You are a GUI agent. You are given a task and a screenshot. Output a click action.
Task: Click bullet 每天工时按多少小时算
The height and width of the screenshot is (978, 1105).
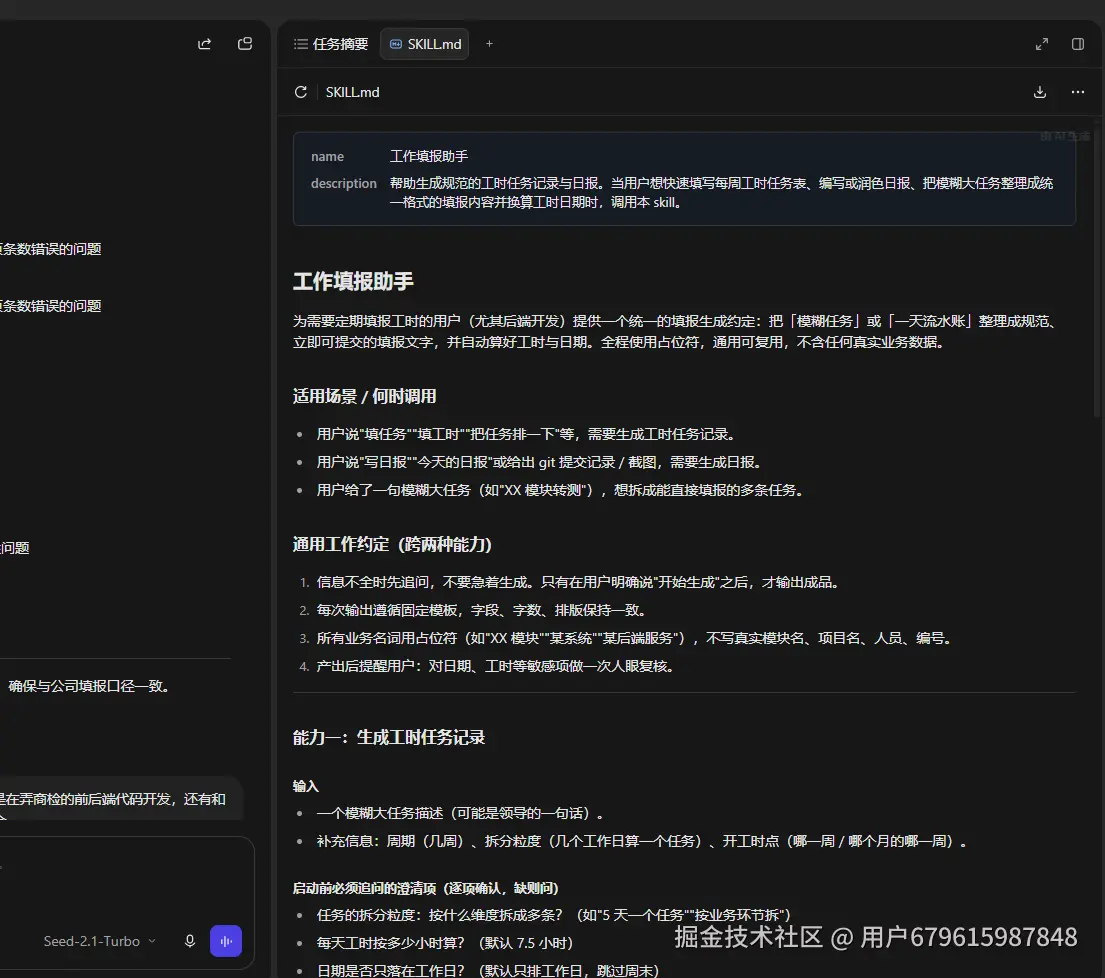click(x=445, y=943)
